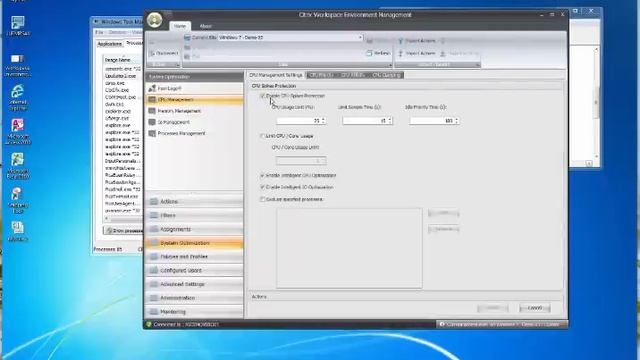Open the Administration navigation section
The height and width of the screenshot is (360, 640).
click(x=194, y=298)
